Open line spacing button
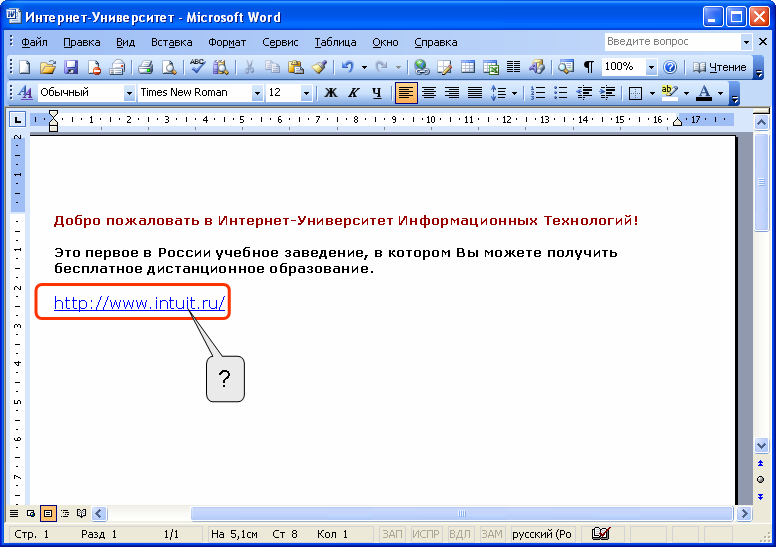Image resolution: width=776 pixels, height=547 pixels. (x=497, y=93)
